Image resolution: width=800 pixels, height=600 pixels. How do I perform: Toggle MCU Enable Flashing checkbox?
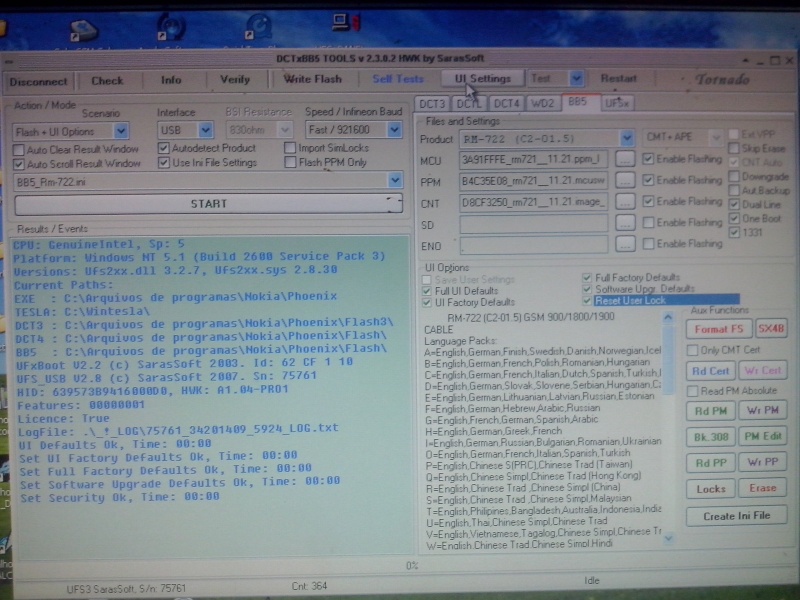tap(648, 159)
